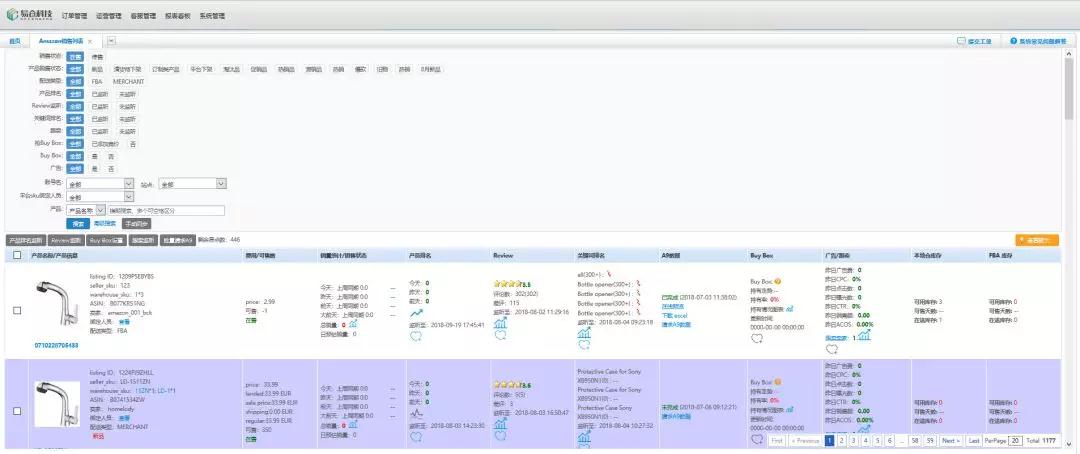Screen dimensions: 1080x454
Task: Click the Buy Box heart icon for listing 1209PSEBYBS
Action: 757,338
